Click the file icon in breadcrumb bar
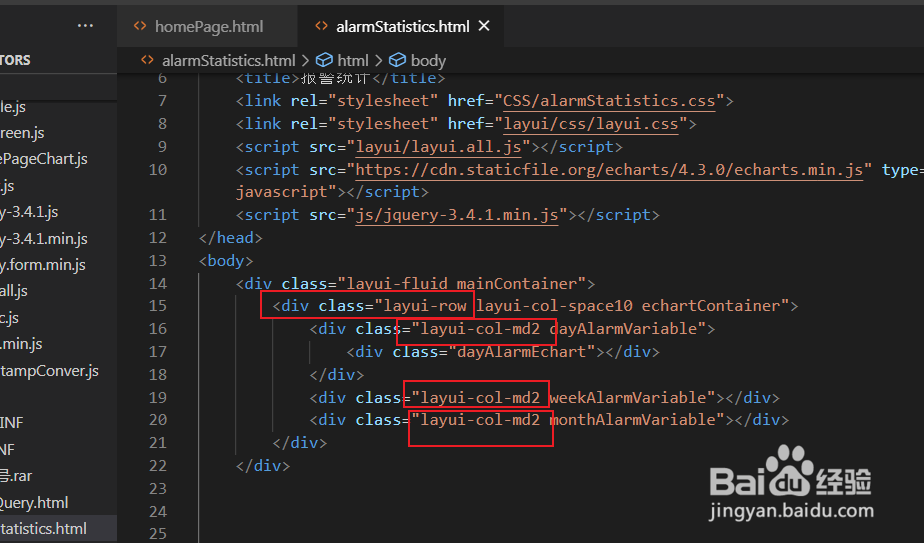Screen dimensions: 924x543 (147, 60)
